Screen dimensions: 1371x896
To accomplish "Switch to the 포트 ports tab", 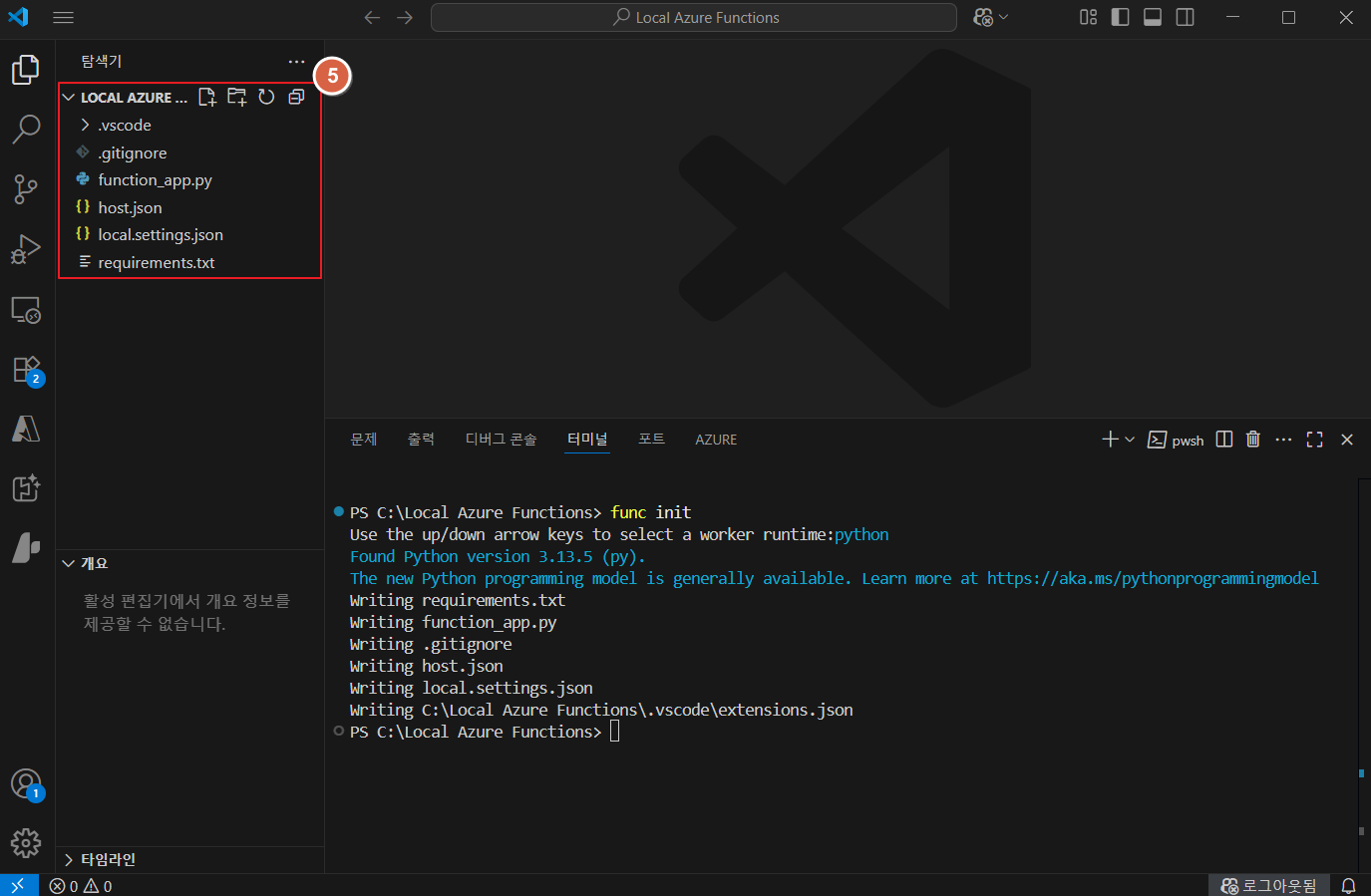I will [652, 440].
